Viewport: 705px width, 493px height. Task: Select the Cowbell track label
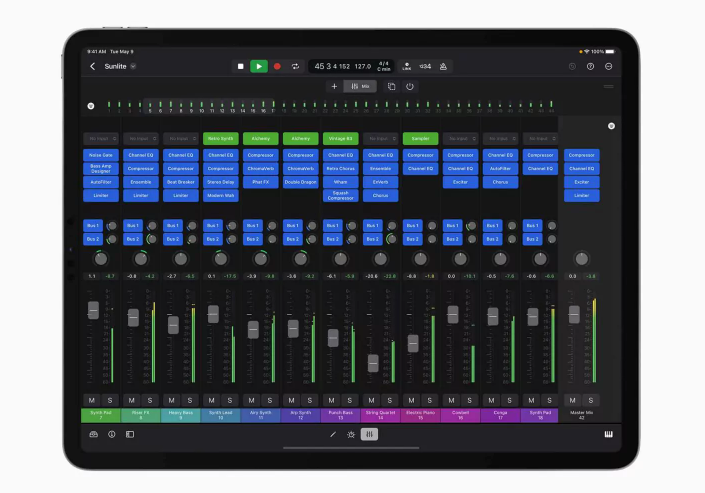(x=460, y=415)
